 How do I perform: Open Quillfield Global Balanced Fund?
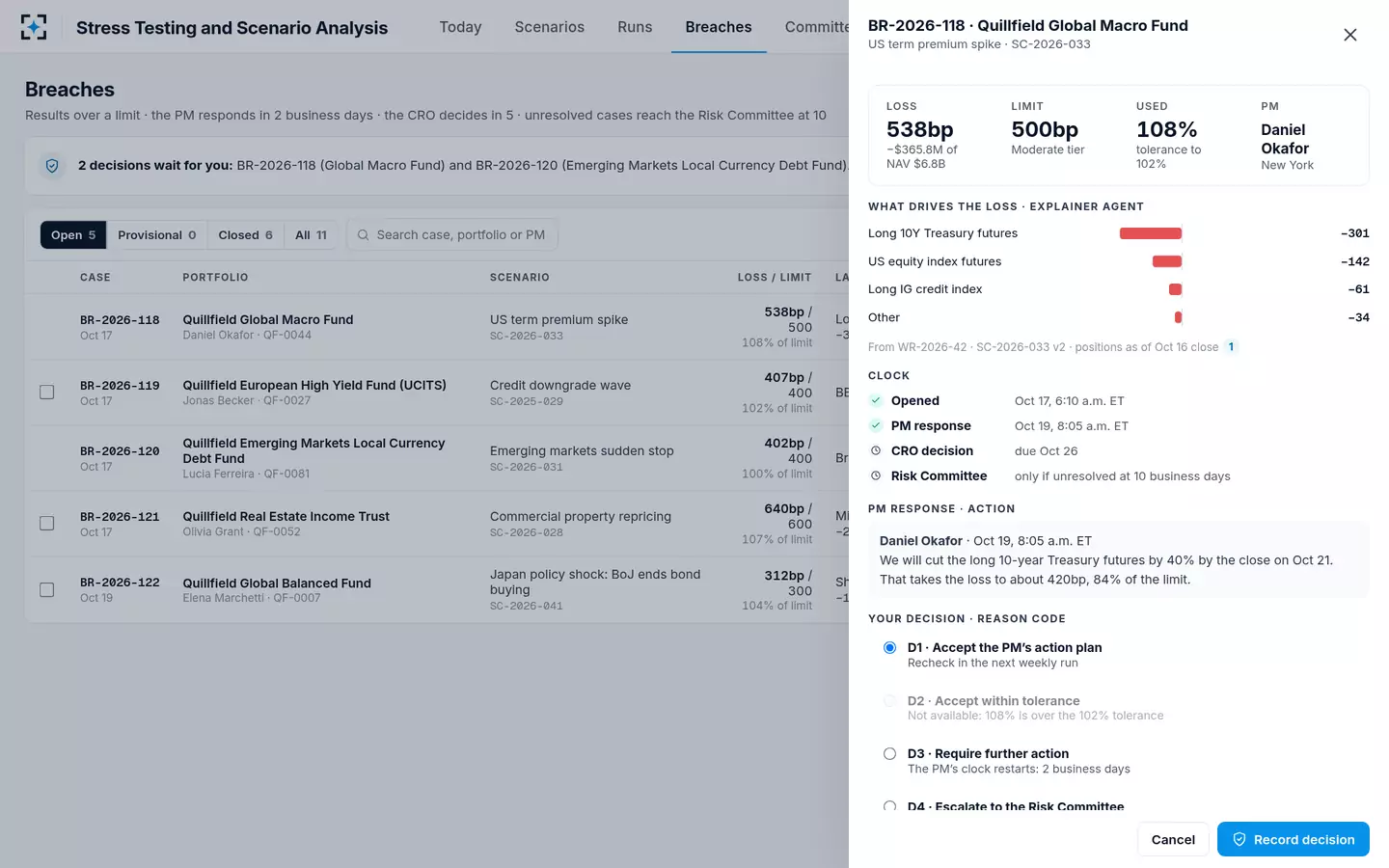tap(277, 583)
